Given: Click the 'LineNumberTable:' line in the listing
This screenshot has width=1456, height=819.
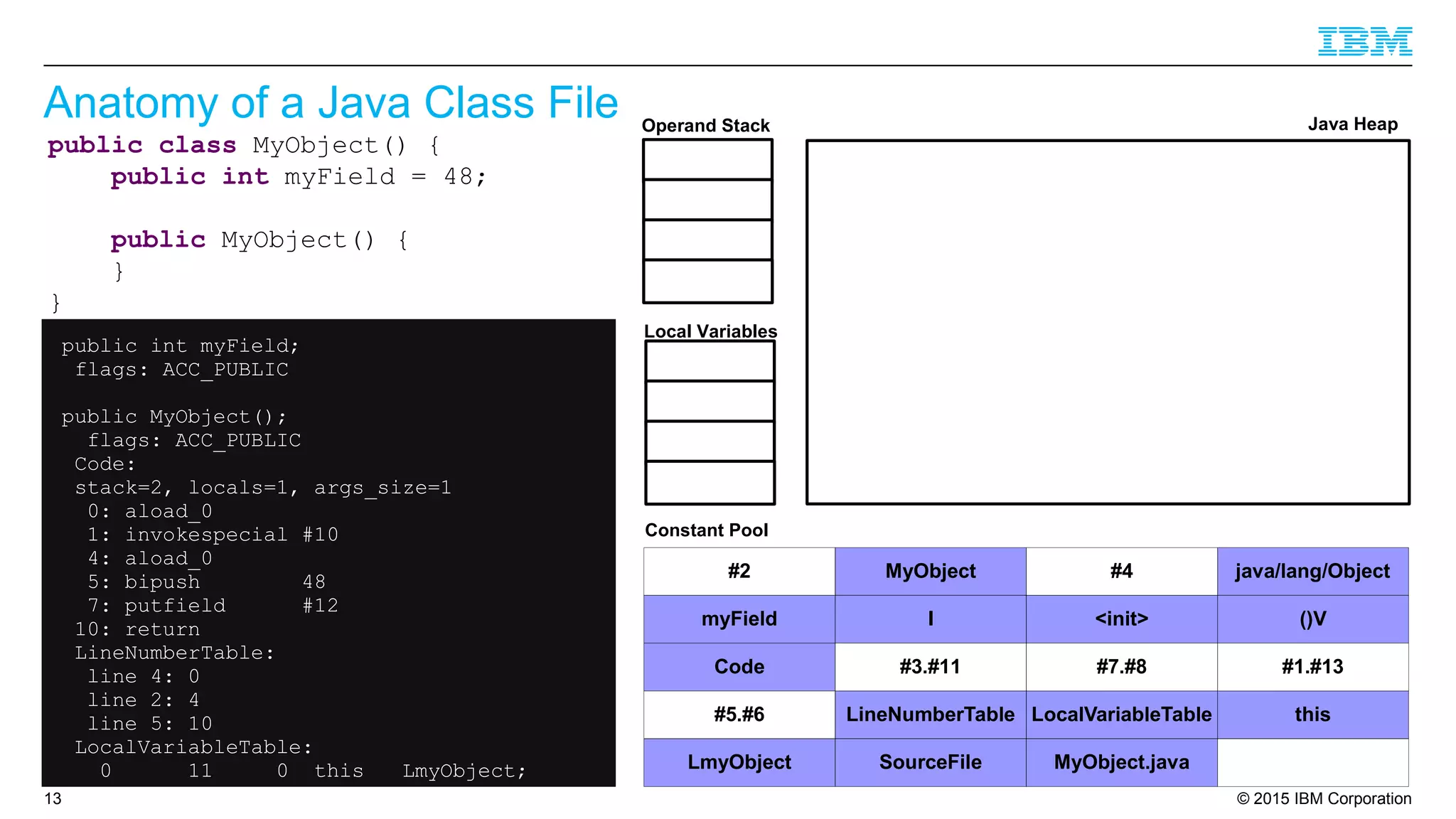Looking at the screenshot, I should click(x=174, y=653).
